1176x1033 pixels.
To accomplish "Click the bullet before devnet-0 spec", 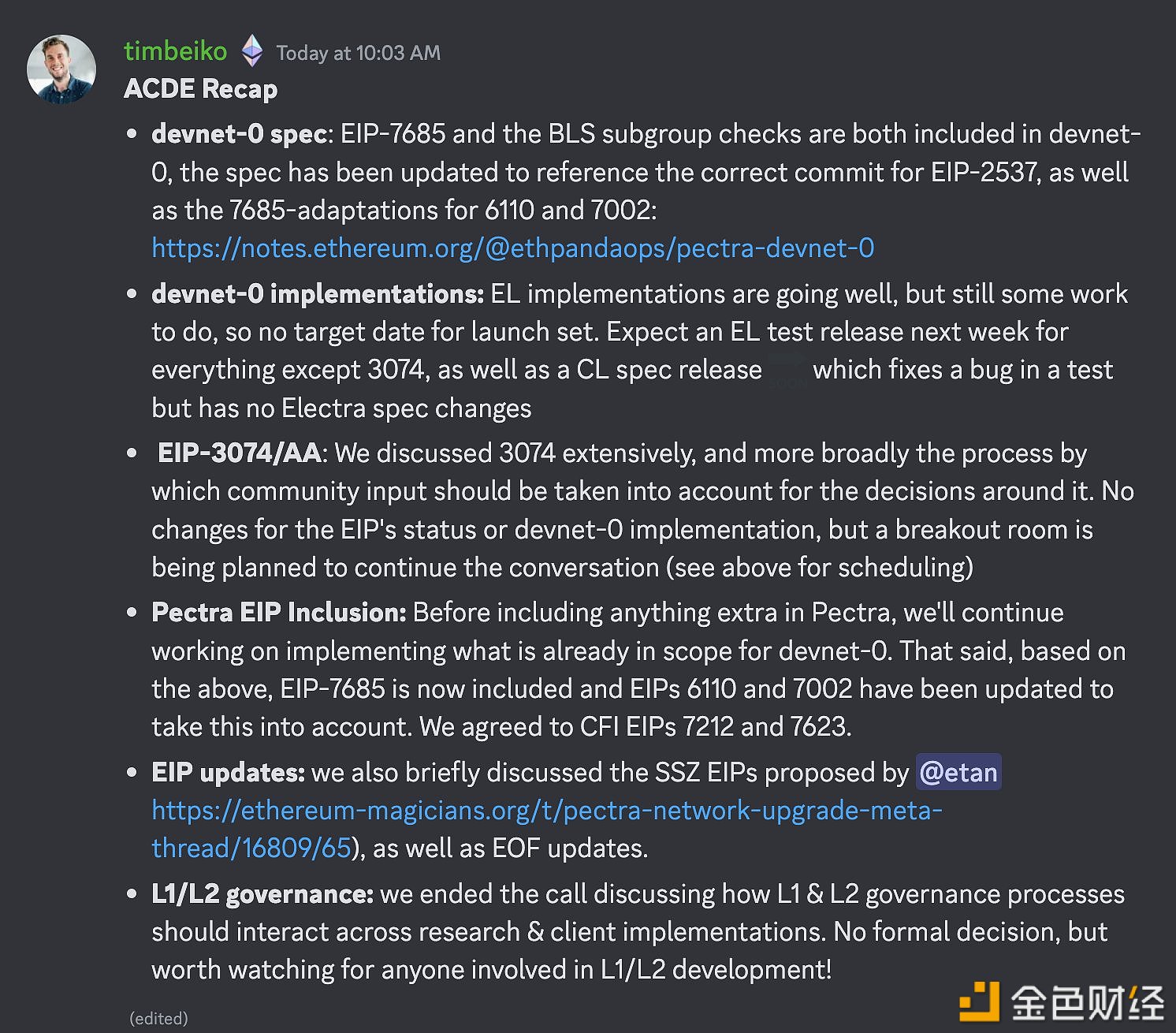I will tap(132, 134).
